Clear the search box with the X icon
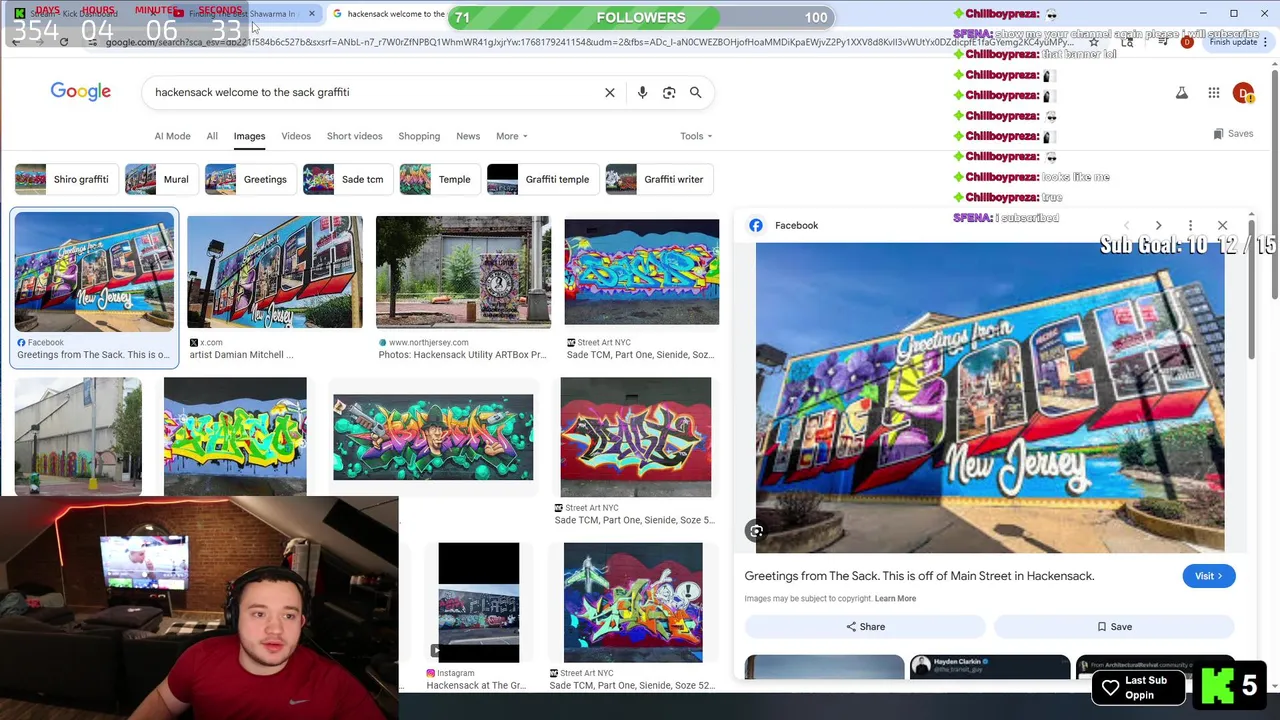Screen dimensions: 1280x720 tap(610, 92)
